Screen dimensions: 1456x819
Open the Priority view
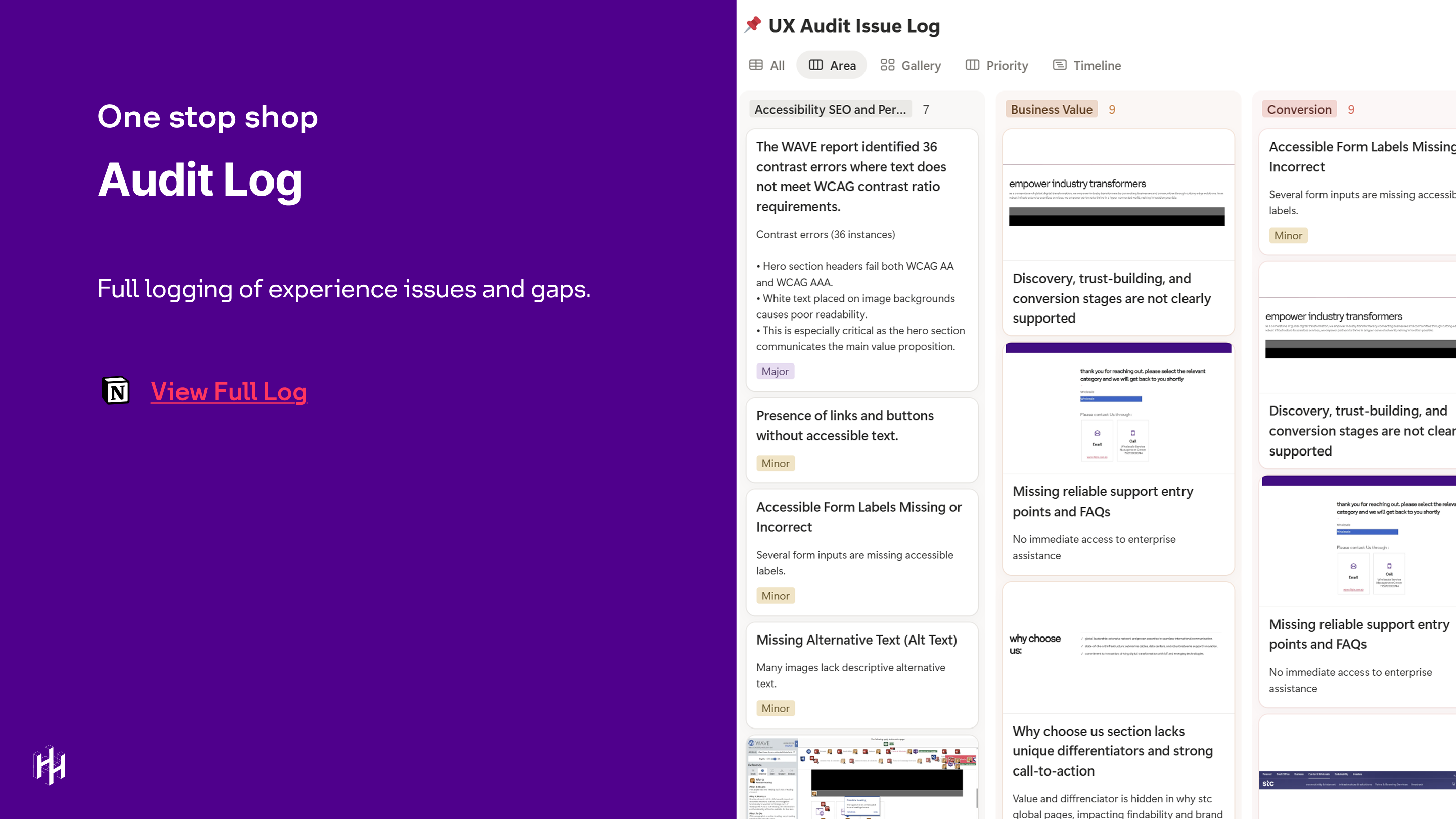(1007, 65)
